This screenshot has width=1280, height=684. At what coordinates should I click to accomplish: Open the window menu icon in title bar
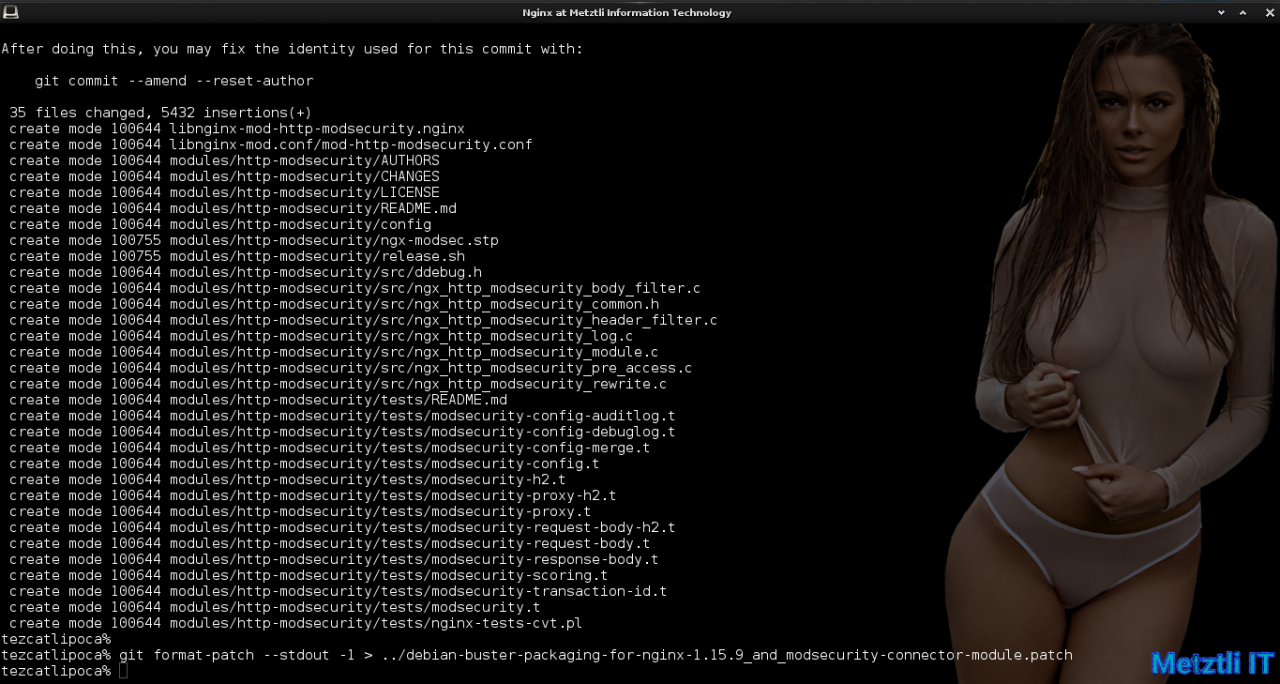[x=11, y=12]
